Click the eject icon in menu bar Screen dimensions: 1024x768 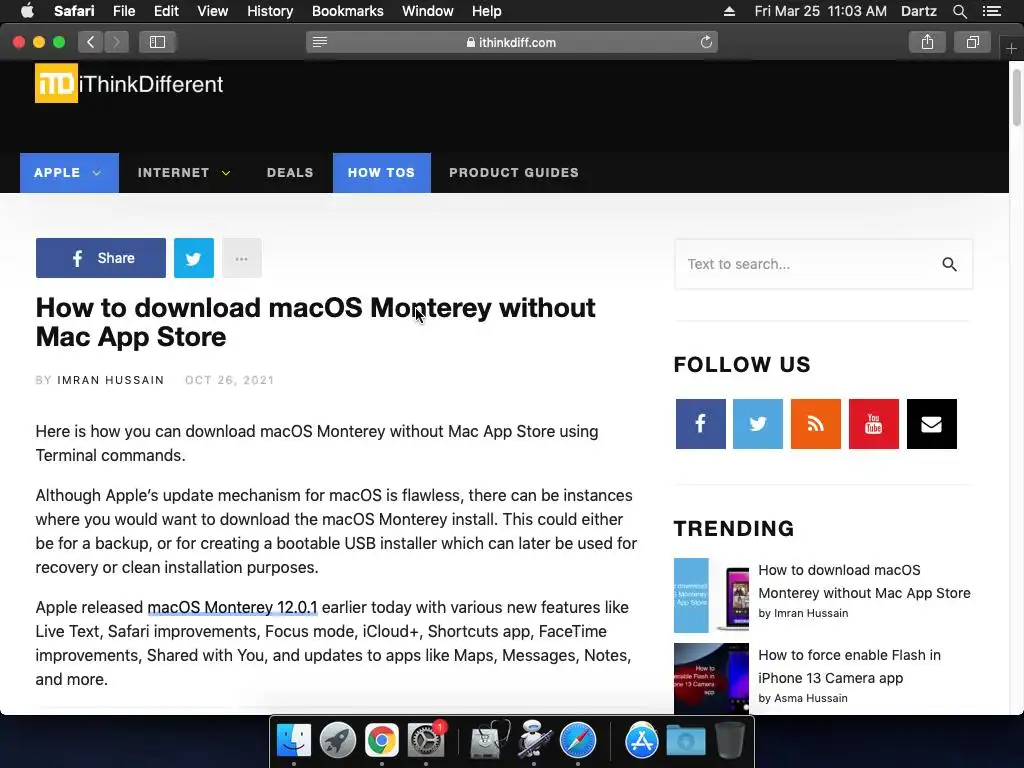tap(729, 11)
